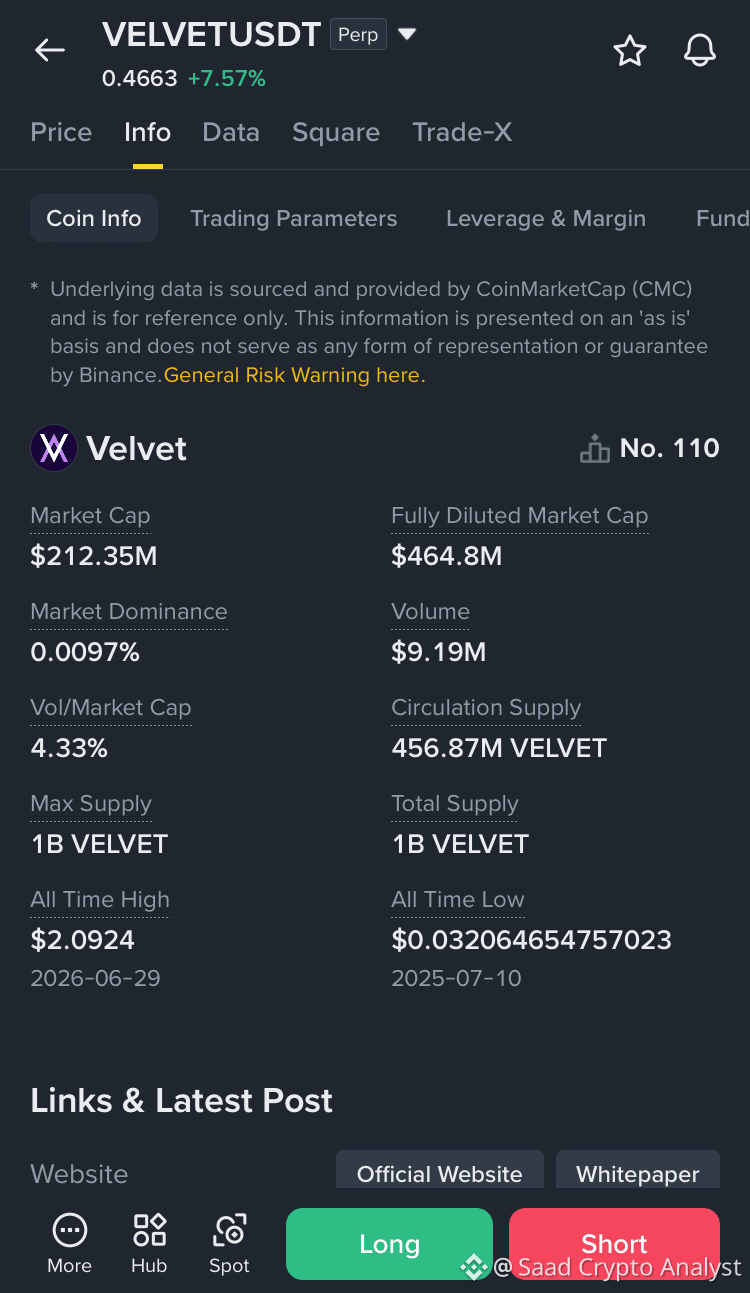Tap the Velvet coin logo
The width and height of the screenshot is (750, 1293).
point(54,448)
